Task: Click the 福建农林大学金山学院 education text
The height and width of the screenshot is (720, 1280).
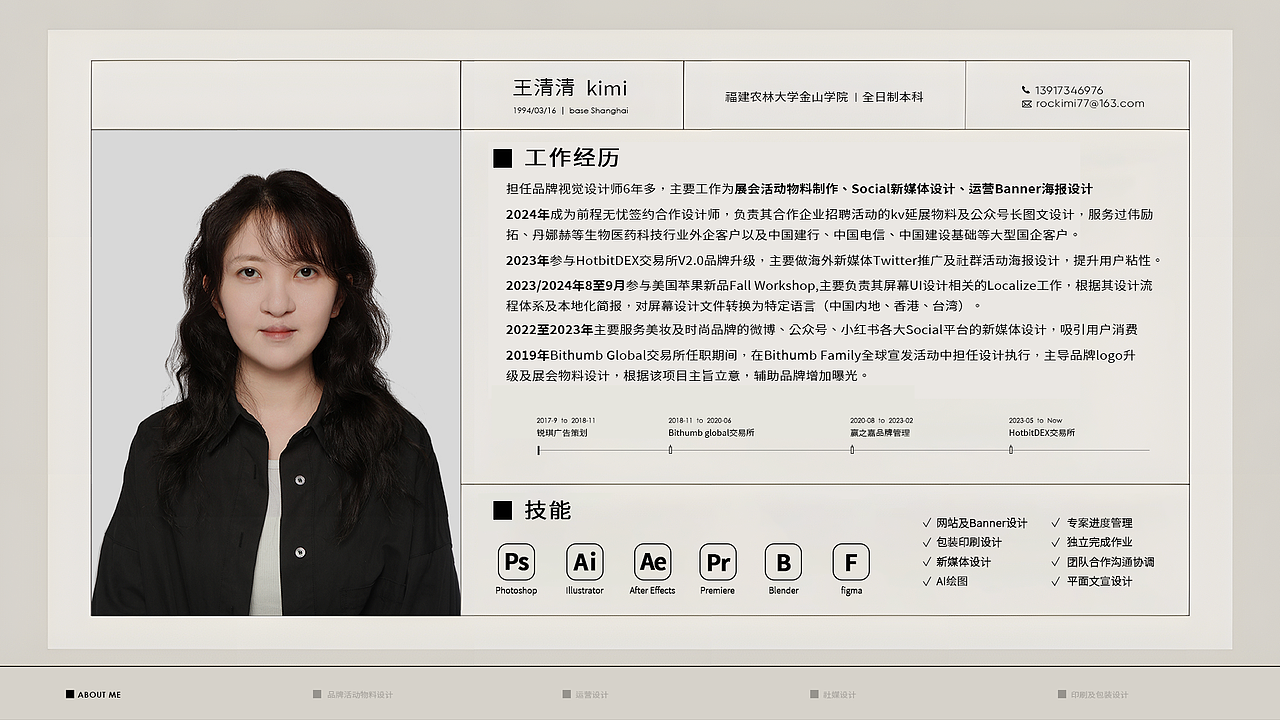Action: pyautogui.click(x=787, y=97)
